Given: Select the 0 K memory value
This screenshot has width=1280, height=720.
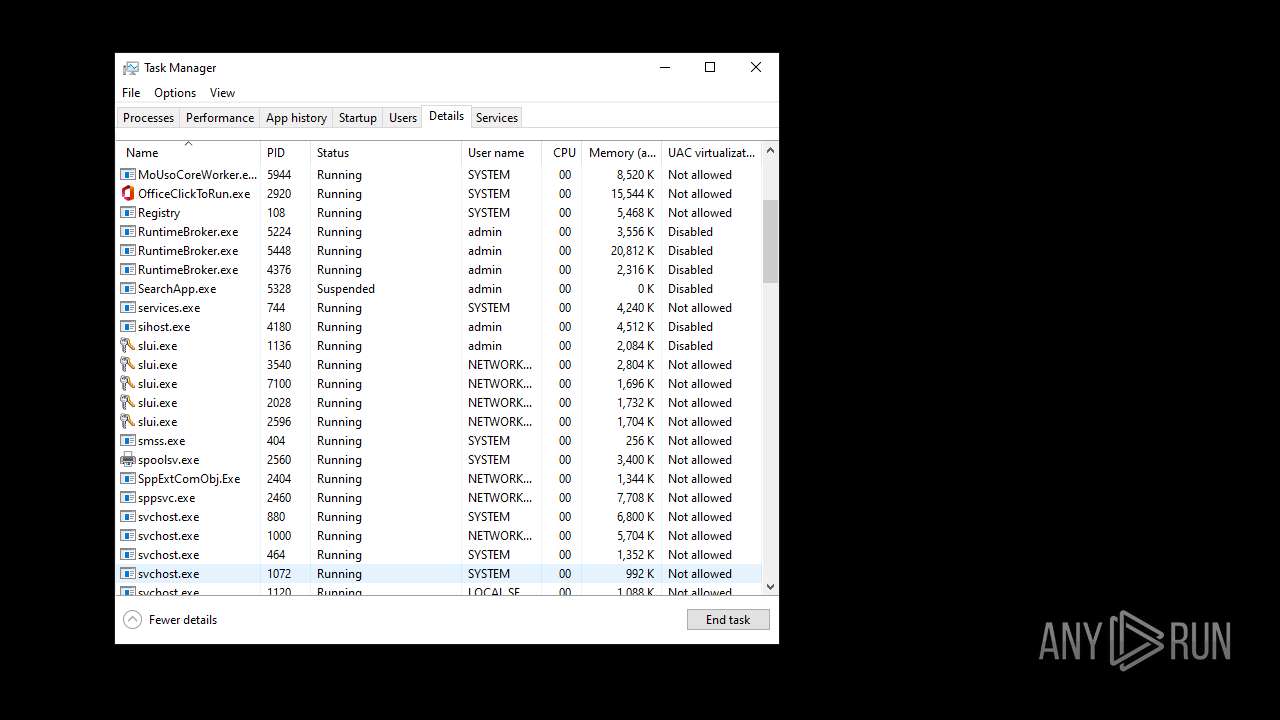Looking at the screenshot, I should (646, 289).
